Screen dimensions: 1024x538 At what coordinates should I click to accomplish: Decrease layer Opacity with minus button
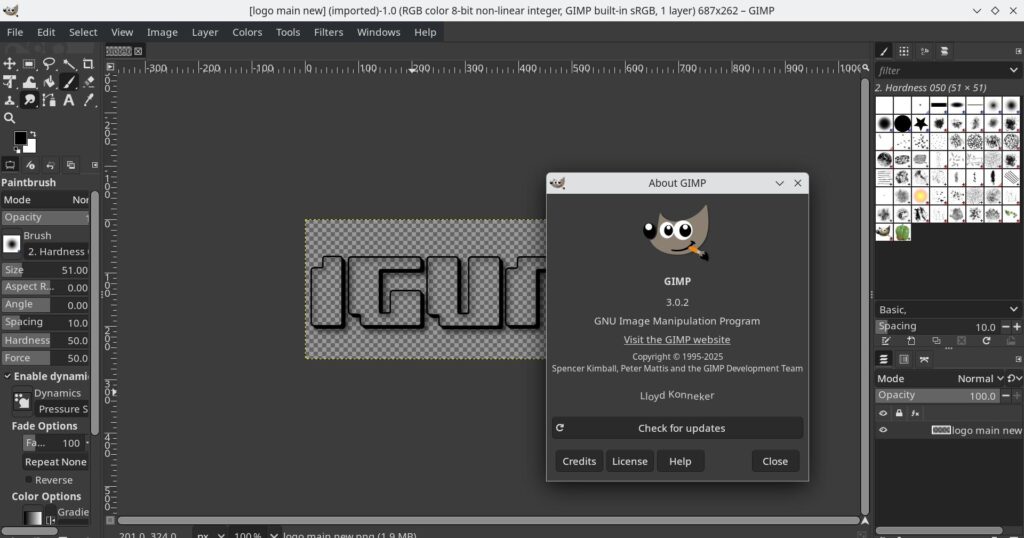(x=1006, y=396)
